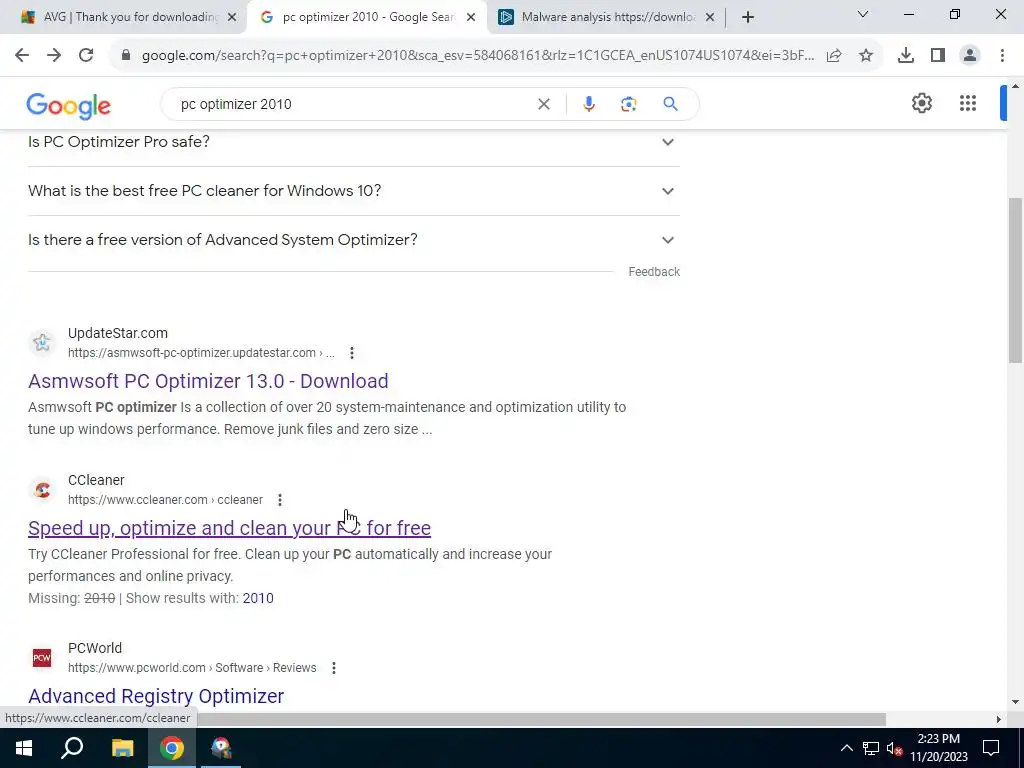Click the Feedback link
Image resolution: width=1024 pixels, height=768 pixels.
click(654, 272)
